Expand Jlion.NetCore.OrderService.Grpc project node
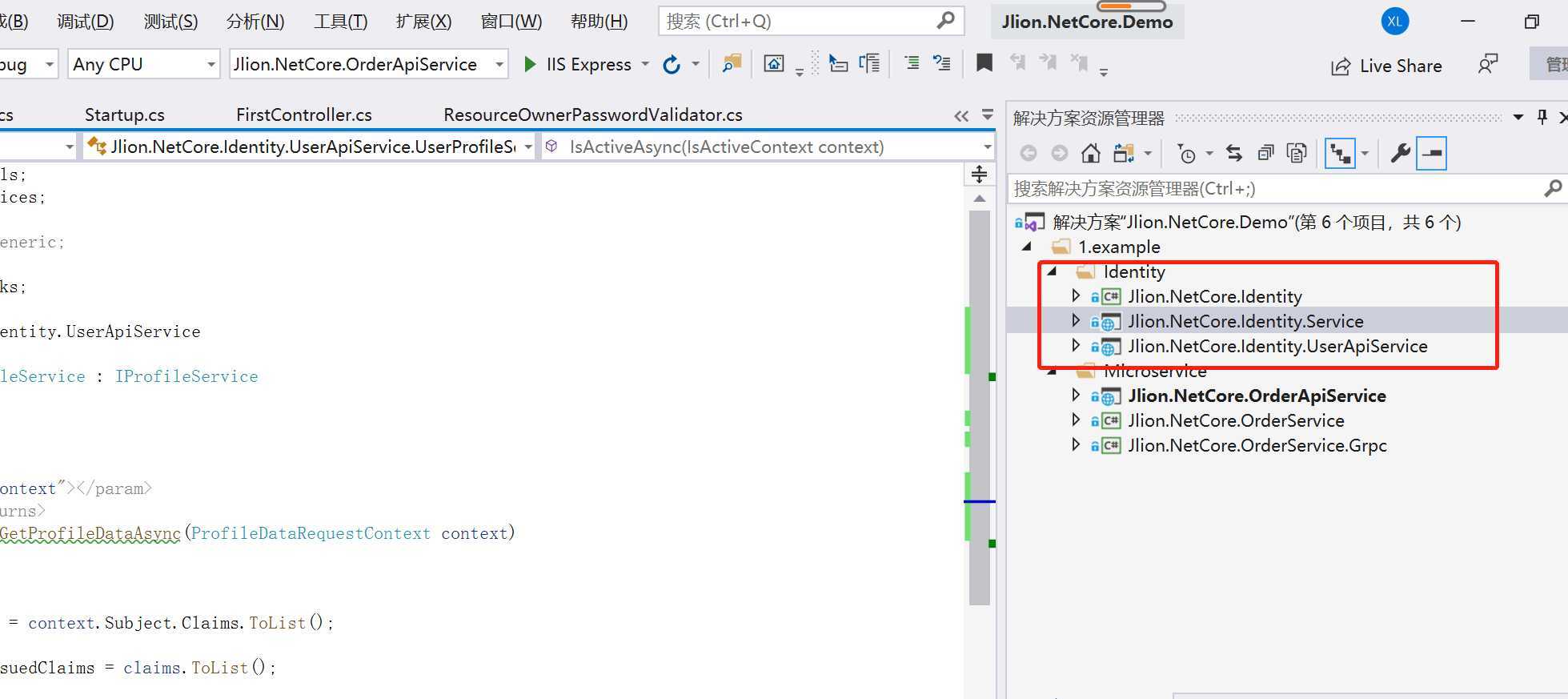The width and height of the screenshot is (1568, 699). (x=1076, y=444)
